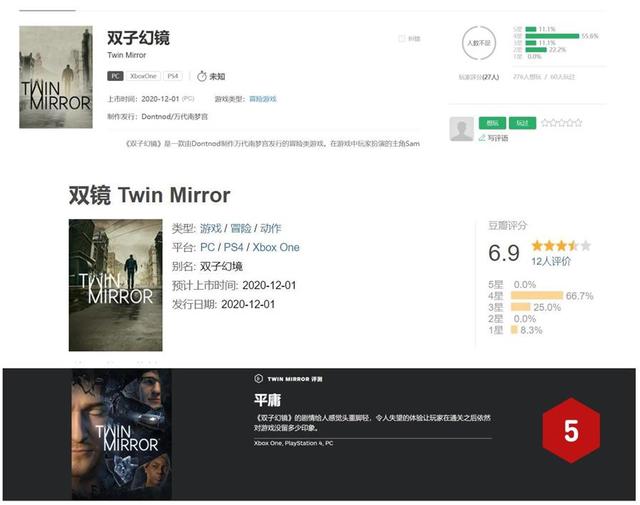The width and height of the screenshot is (640, 505).
Task: Click the small share icon top right of title
Action: pyautogui.click(x=402, y=38)
